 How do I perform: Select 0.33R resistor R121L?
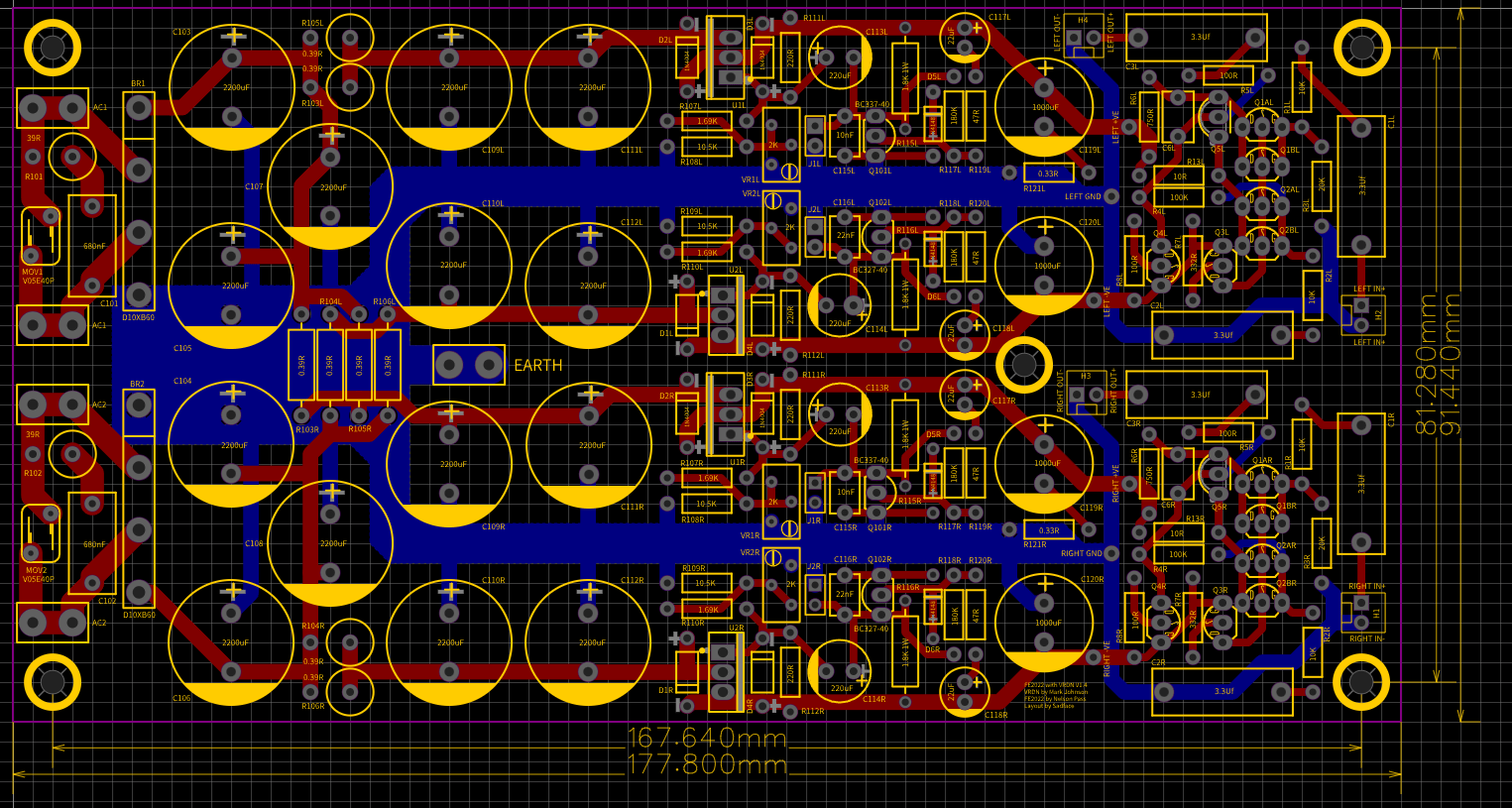[1049, 173]
